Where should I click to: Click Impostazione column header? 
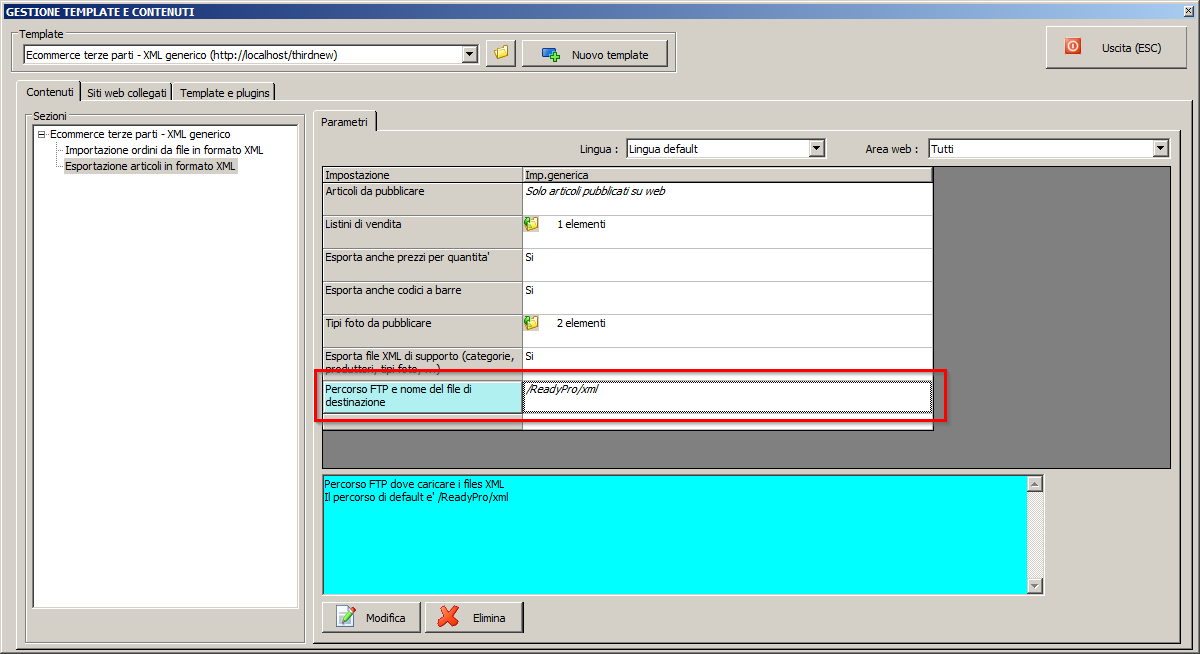click(422, 175)
